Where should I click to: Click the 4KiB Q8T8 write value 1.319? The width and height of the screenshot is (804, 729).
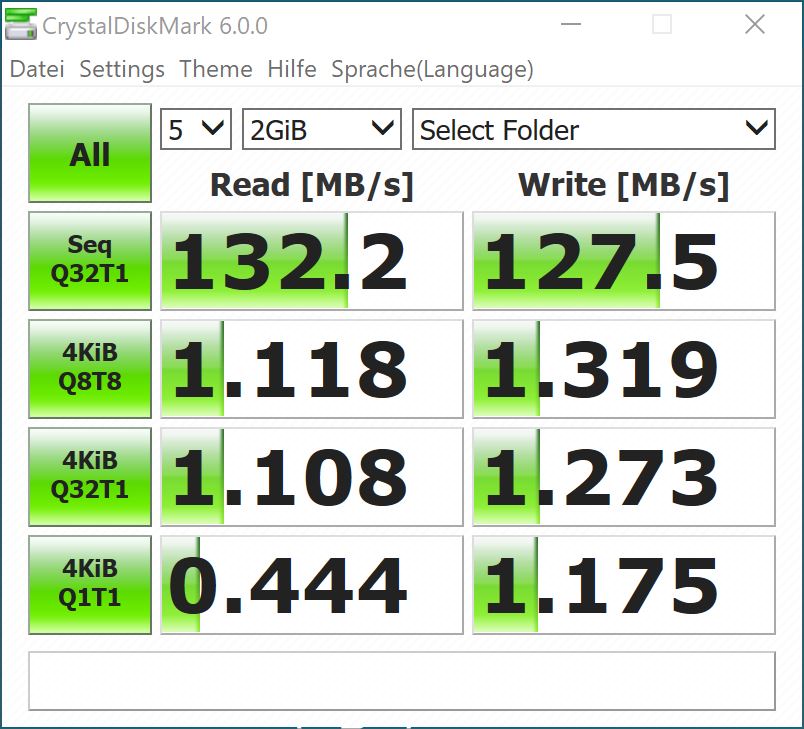click(624, 369)
